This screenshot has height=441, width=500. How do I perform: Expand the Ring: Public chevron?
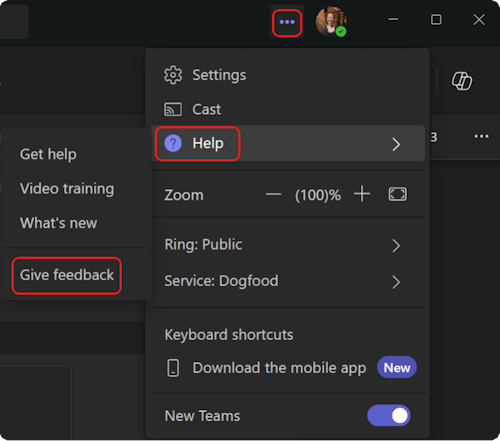[396, 246]
